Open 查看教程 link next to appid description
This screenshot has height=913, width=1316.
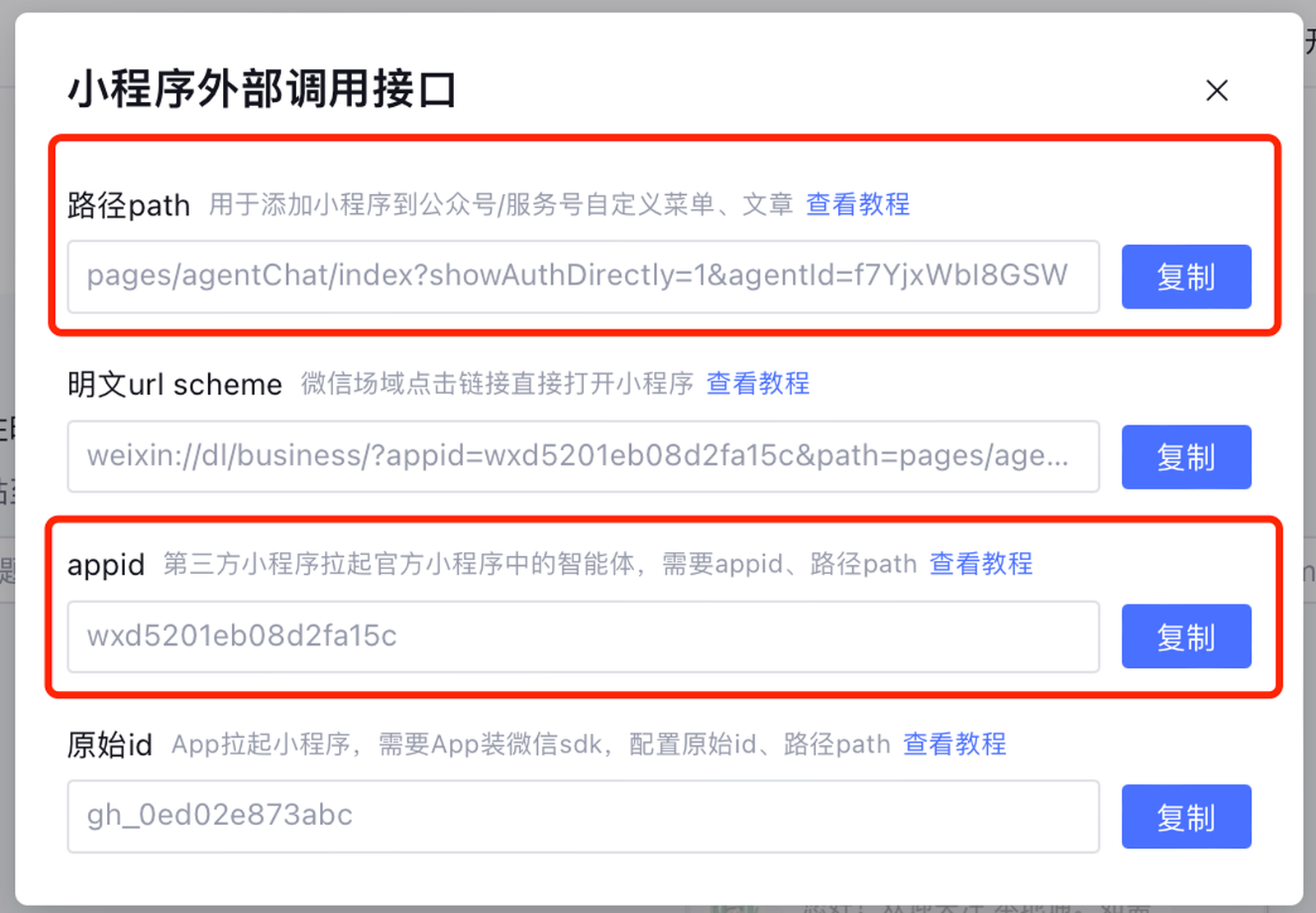tap(980, 563)
